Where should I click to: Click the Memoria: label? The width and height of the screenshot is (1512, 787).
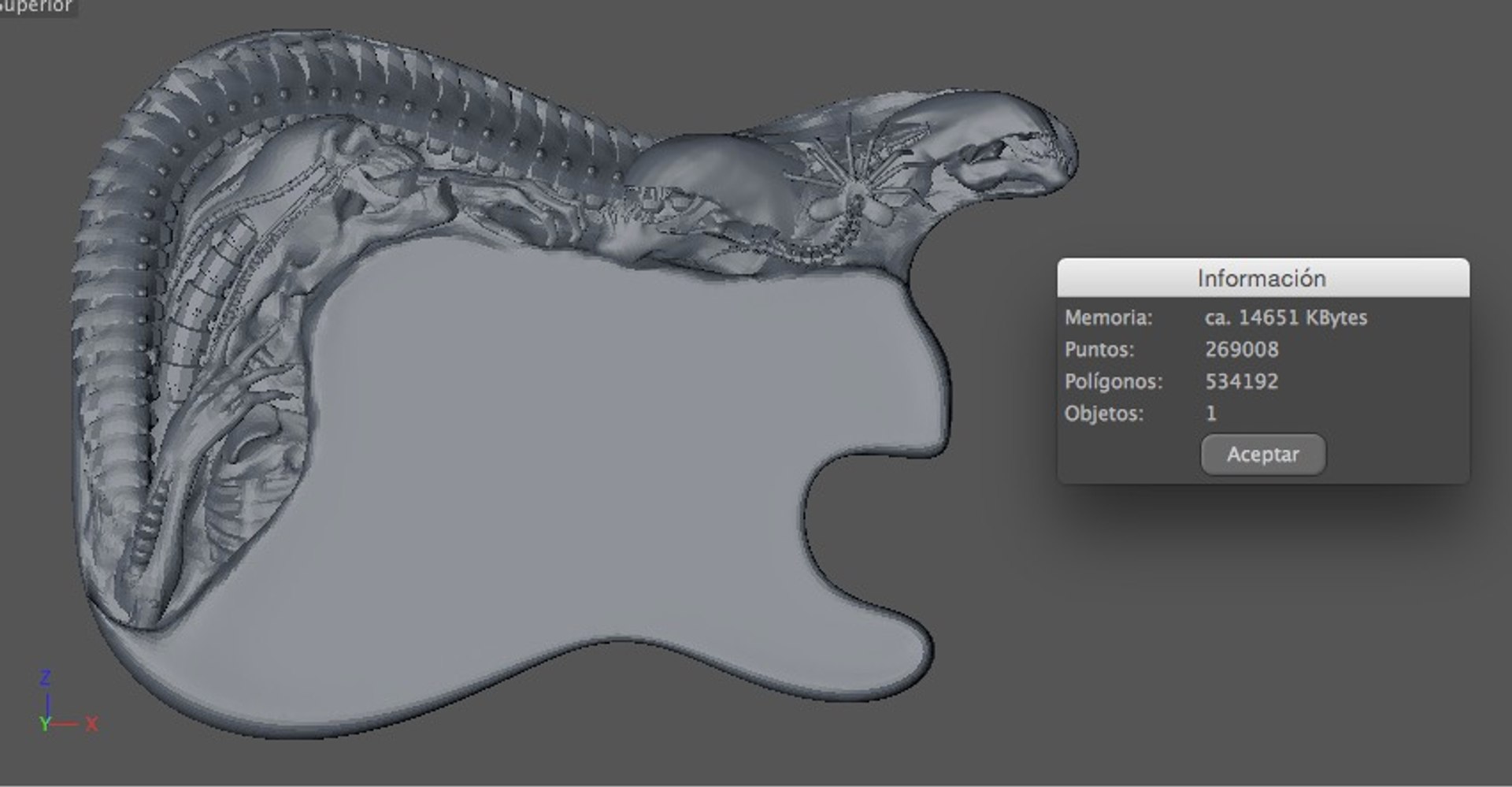coord(1108,317)
